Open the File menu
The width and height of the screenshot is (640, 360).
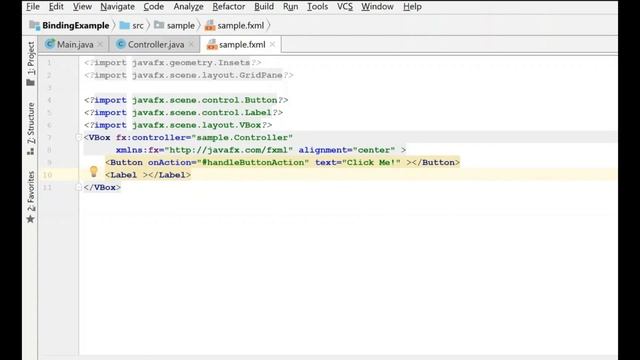click(x=33, y=7)
